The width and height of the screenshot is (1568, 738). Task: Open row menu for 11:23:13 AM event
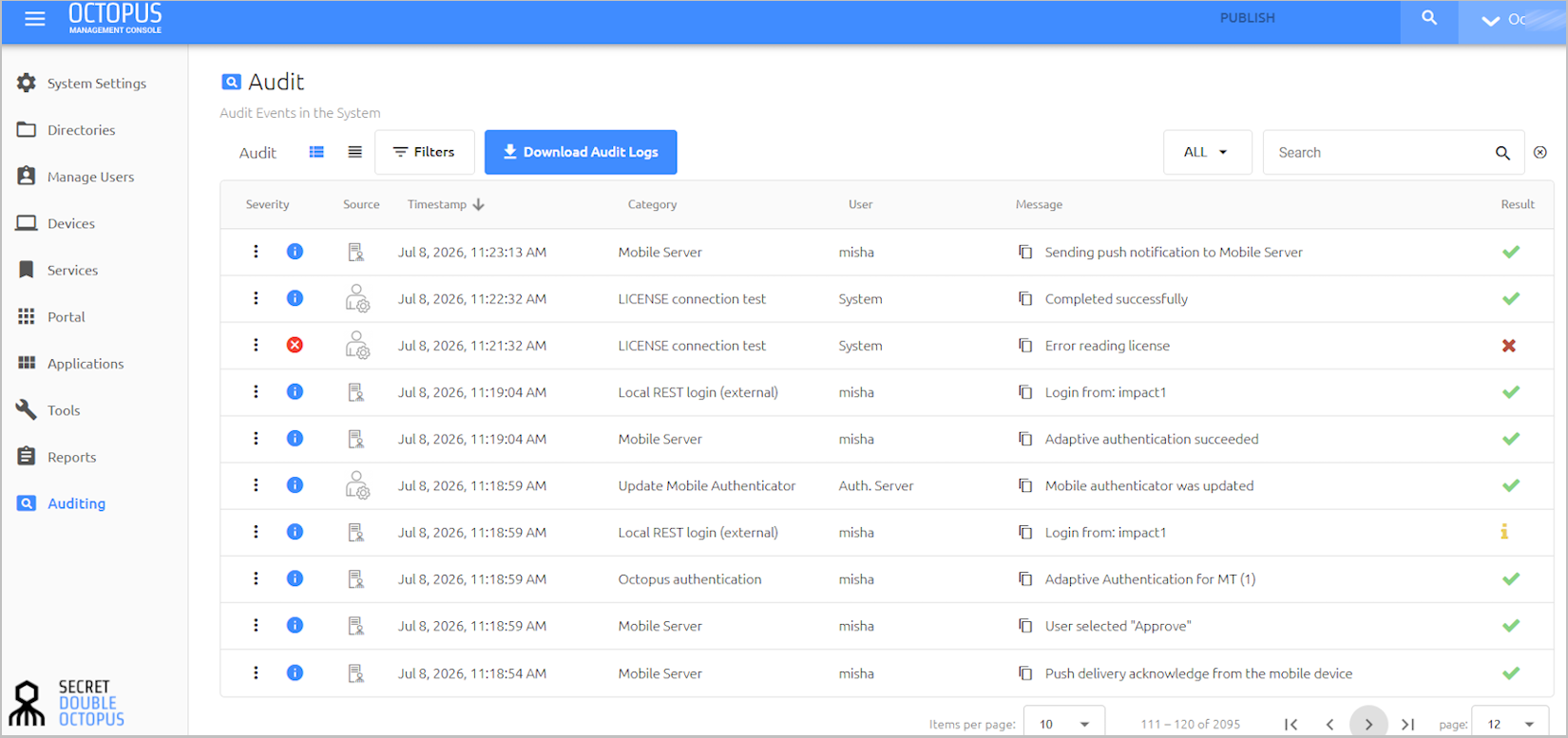[256, 252]
